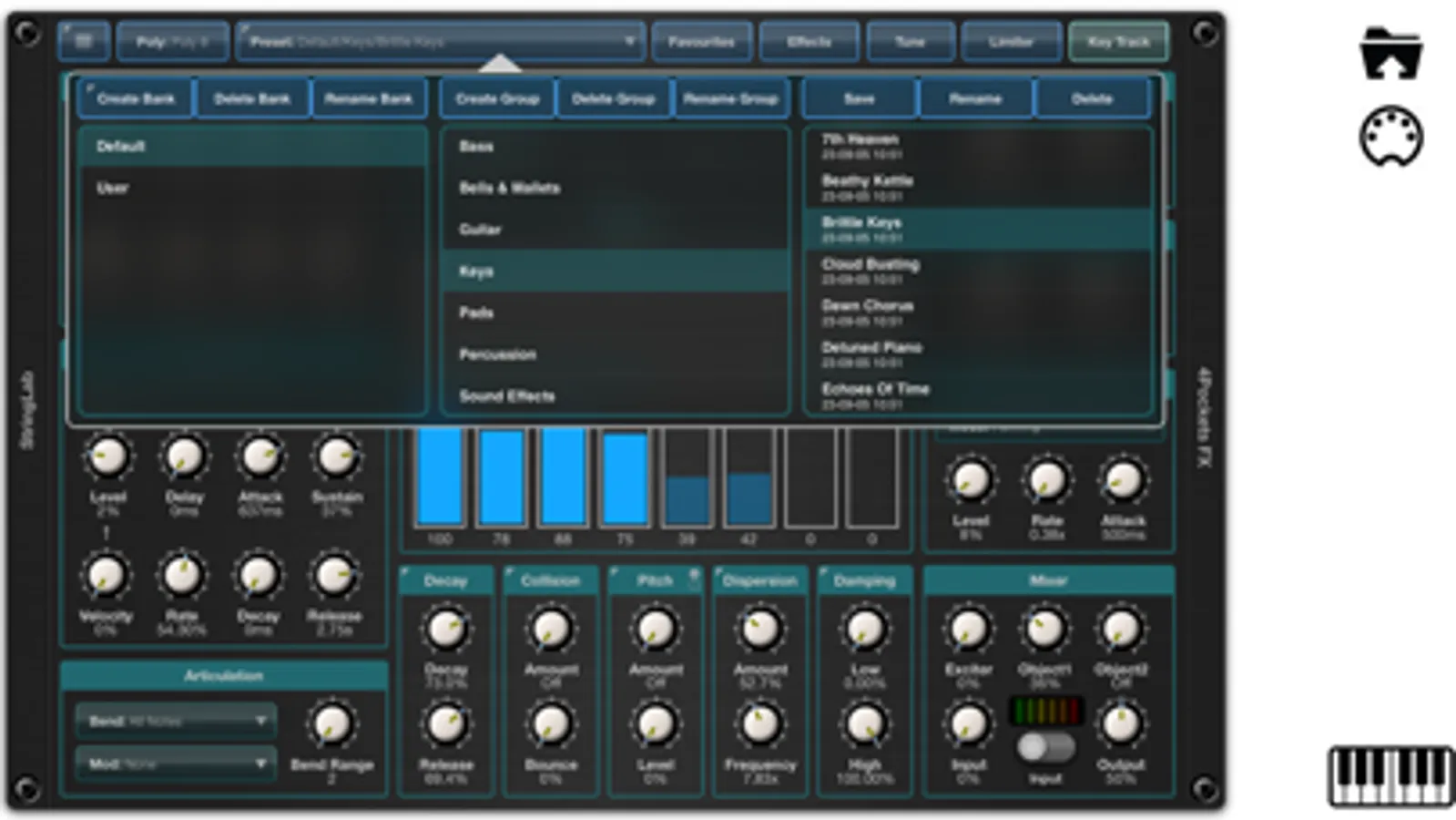Click the Object2 knob in the Mixer

(x=1121, y=629)
